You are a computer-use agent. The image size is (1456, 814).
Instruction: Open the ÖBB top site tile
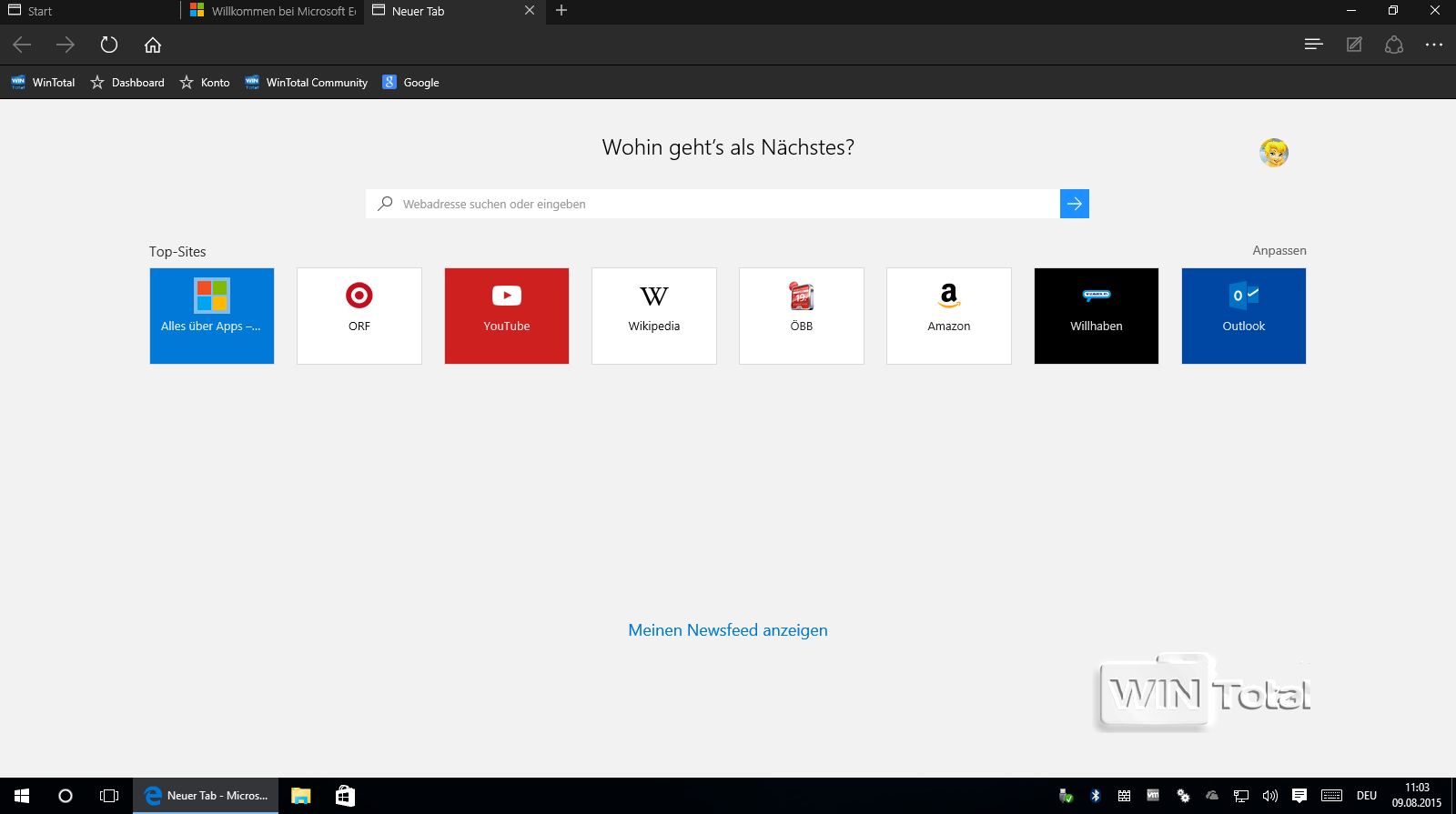click(x=802, y=316)
